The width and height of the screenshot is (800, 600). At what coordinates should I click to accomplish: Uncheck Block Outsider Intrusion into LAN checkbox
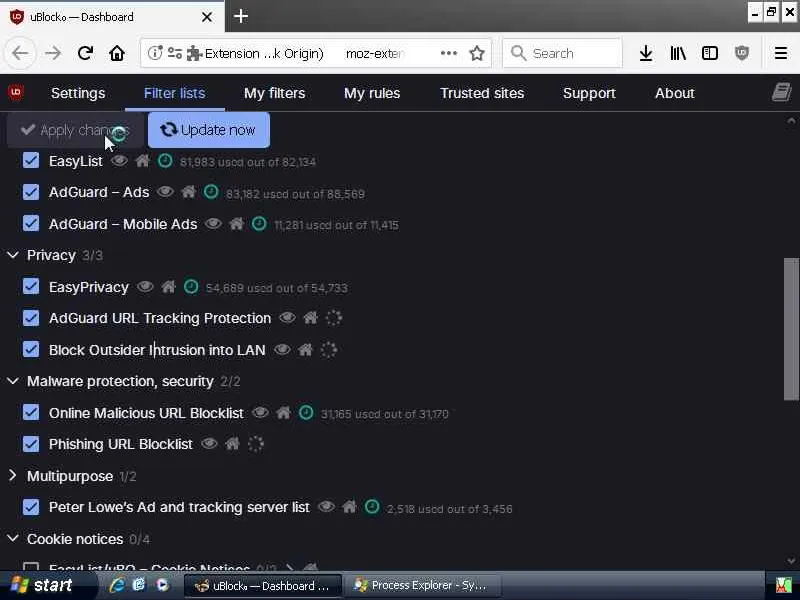pyautogui.click(x=31, y=349)
